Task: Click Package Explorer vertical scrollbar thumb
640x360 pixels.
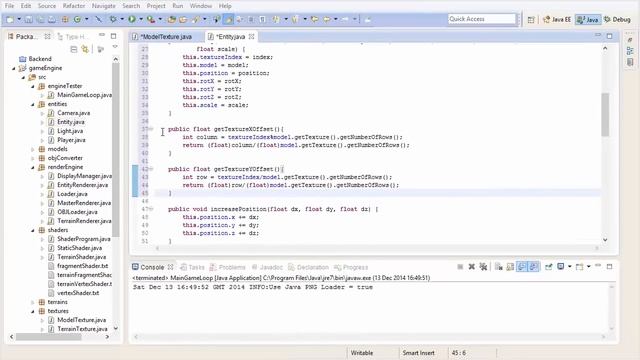Action: point(116,149)
